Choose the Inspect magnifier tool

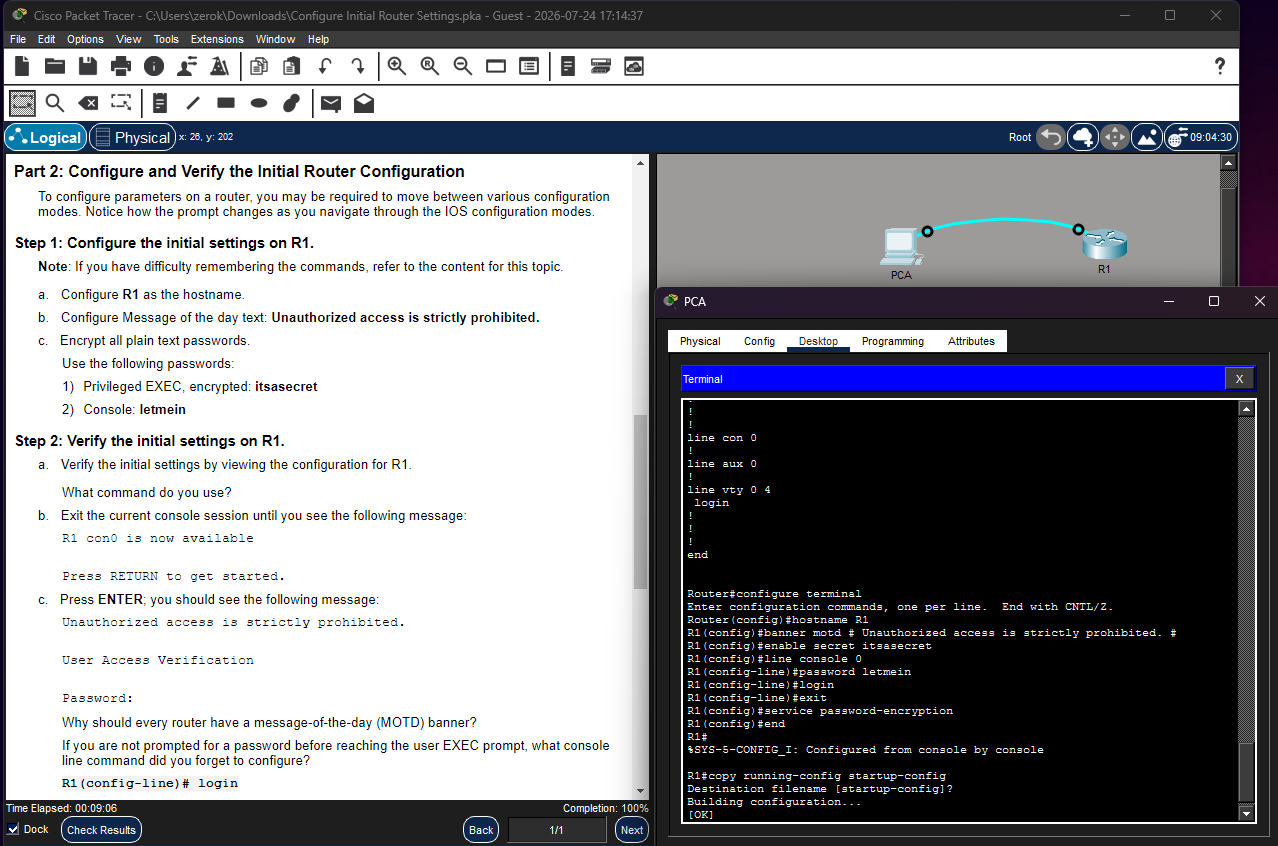point(55,103)
